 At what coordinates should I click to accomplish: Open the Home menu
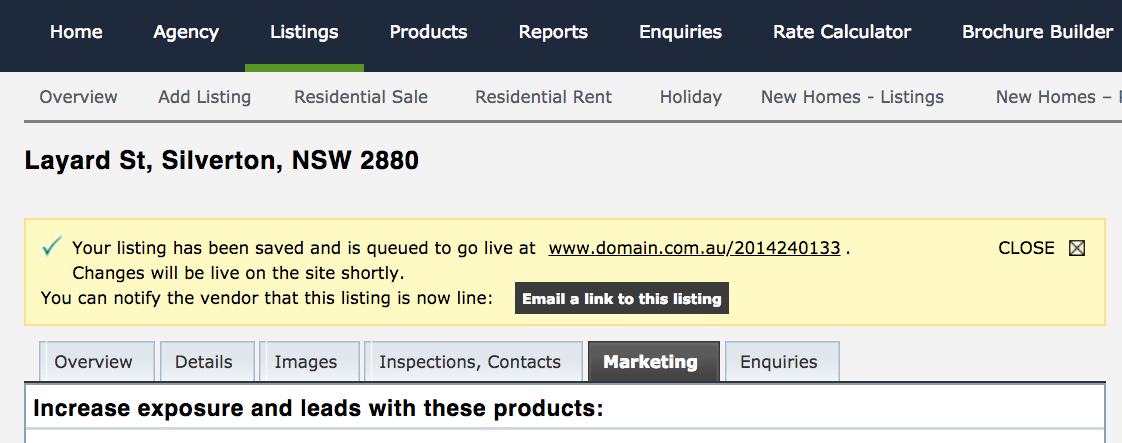pos(76,32)
